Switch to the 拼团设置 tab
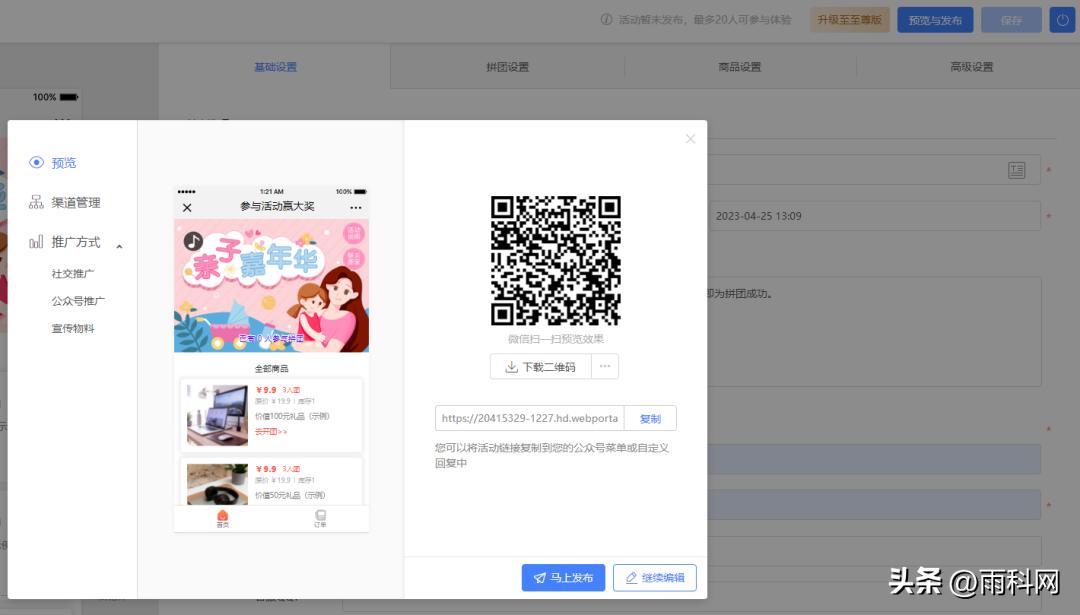Viewport: 1080px width, 615px height. [508, 66]
